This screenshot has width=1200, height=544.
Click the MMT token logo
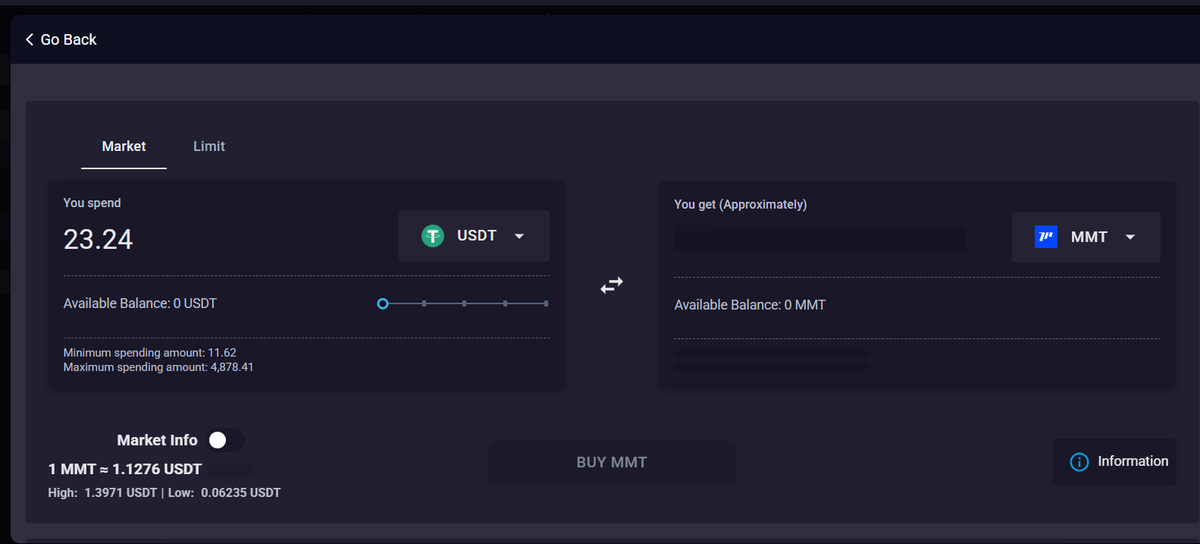pyautogui.click(x=1046, y=237)
